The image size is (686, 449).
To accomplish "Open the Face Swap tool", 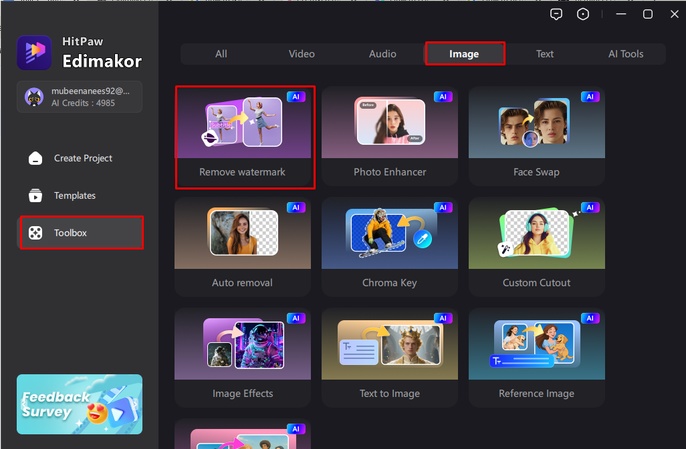I will pyautogui.click(x=536, y=137).
